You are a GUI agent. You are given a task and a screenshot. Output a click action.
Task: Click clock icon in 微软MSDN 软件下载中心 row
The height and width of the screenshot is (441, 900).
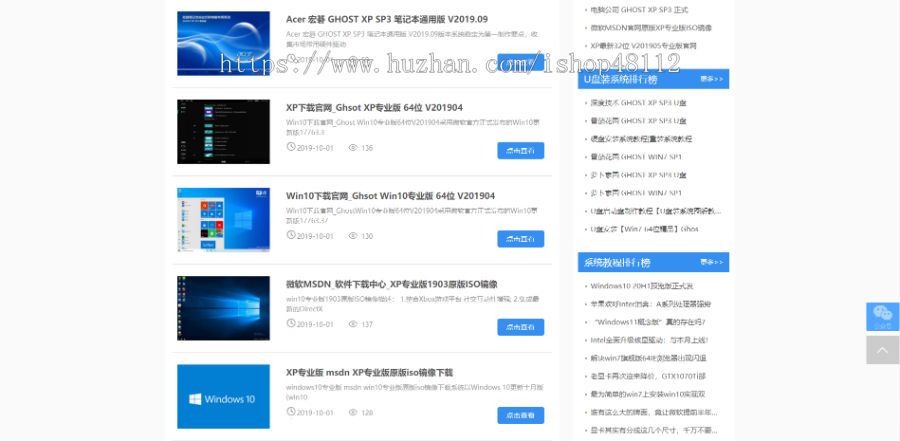291,324
